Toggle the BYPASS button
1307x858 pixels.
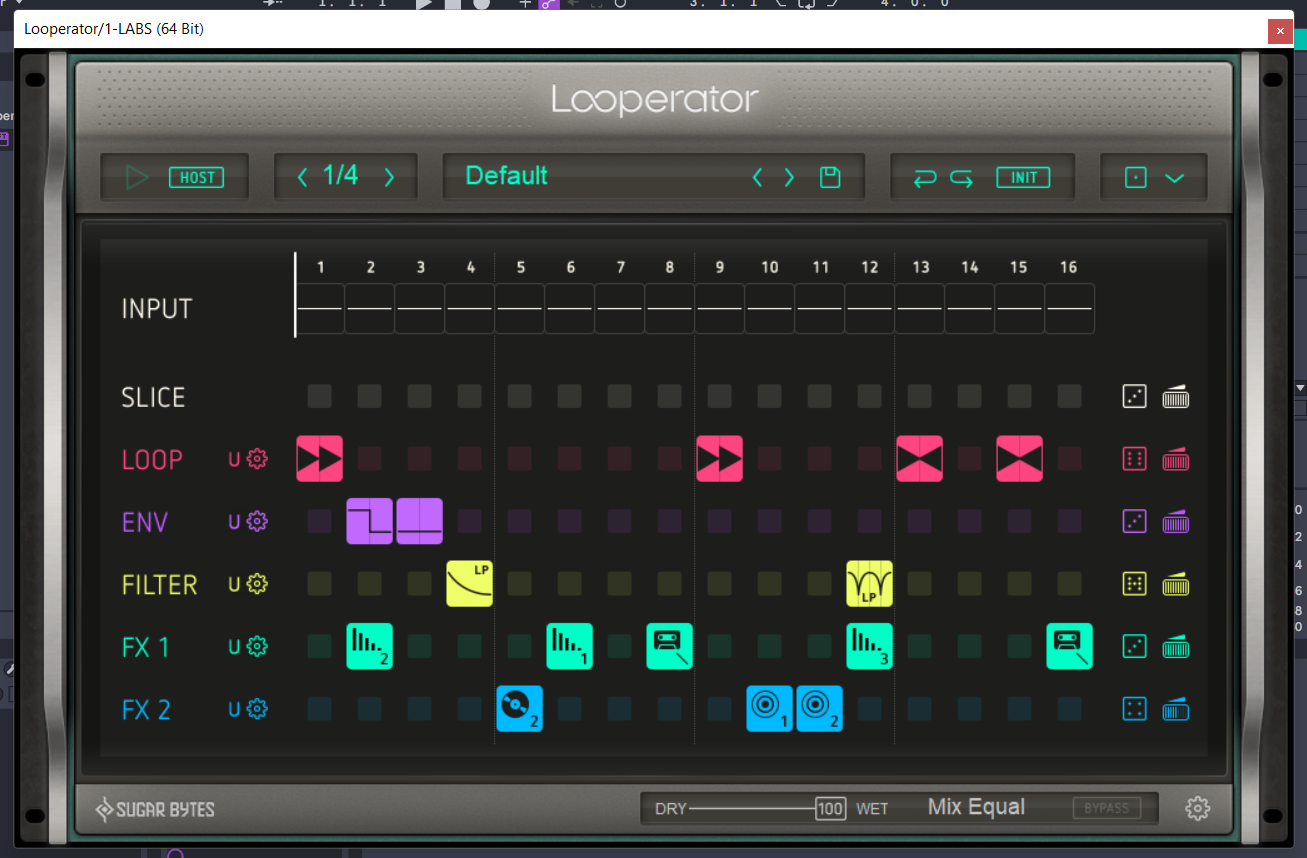coord(1107,808)
